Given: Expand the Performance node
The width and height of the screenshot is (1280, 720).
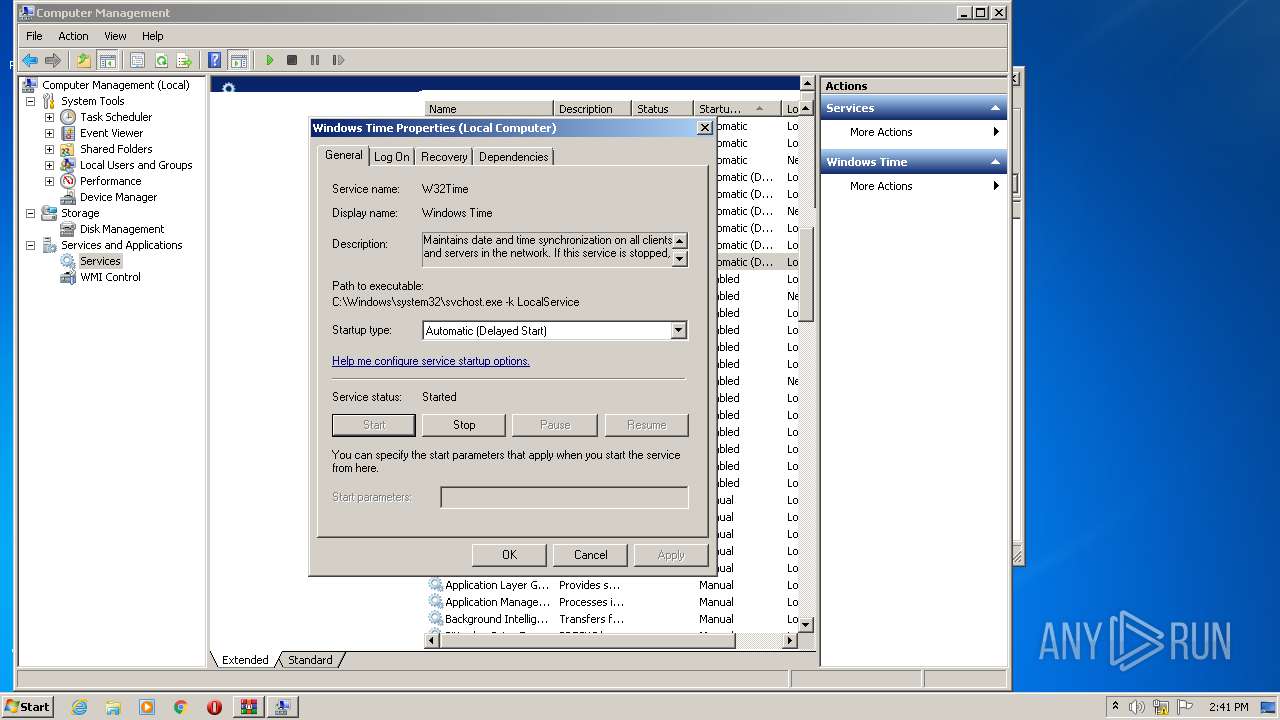Looking at the screenshot, I should pyautogui.click(x=49, y=181).
